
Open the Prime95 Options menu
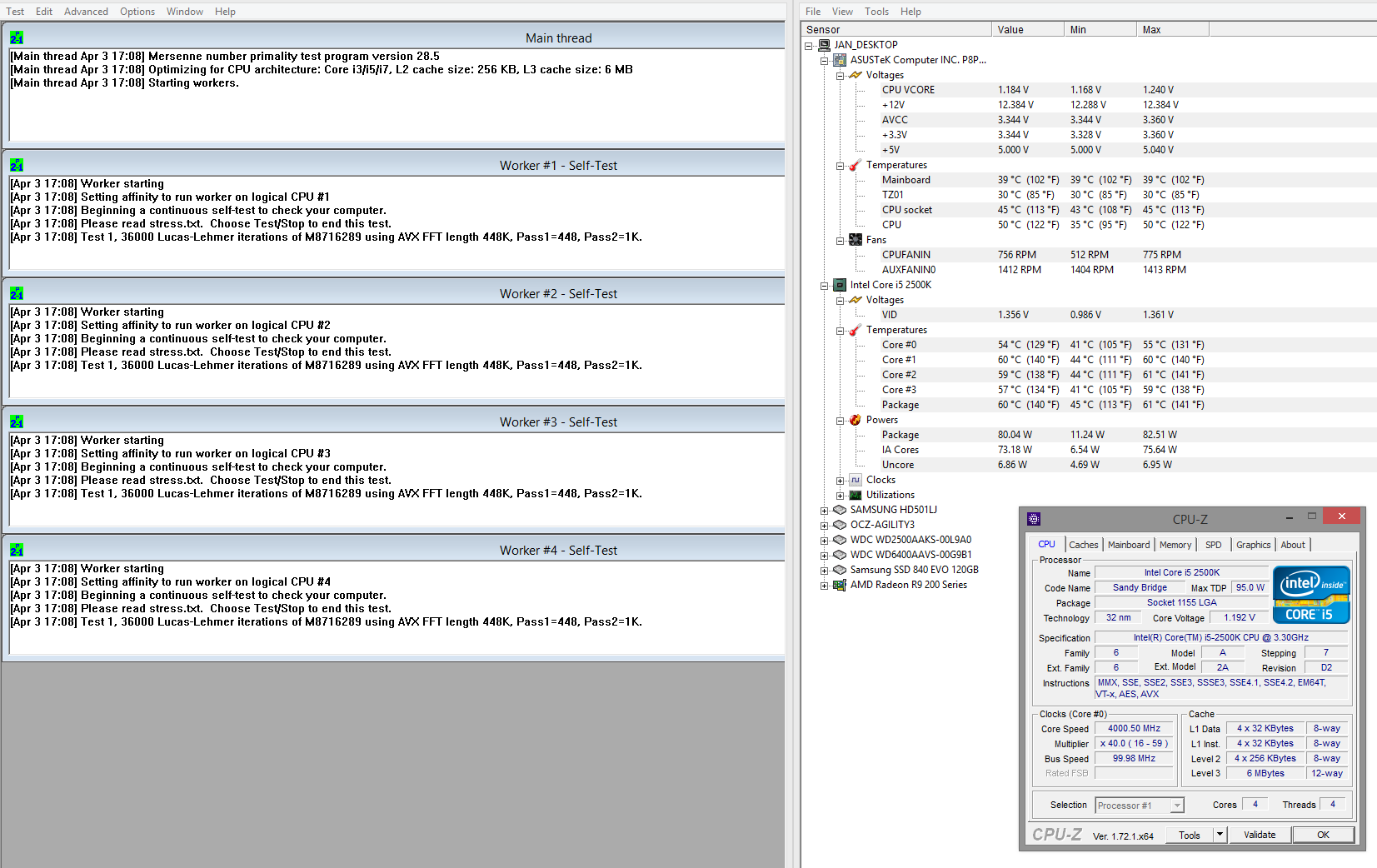click(137, 12)
